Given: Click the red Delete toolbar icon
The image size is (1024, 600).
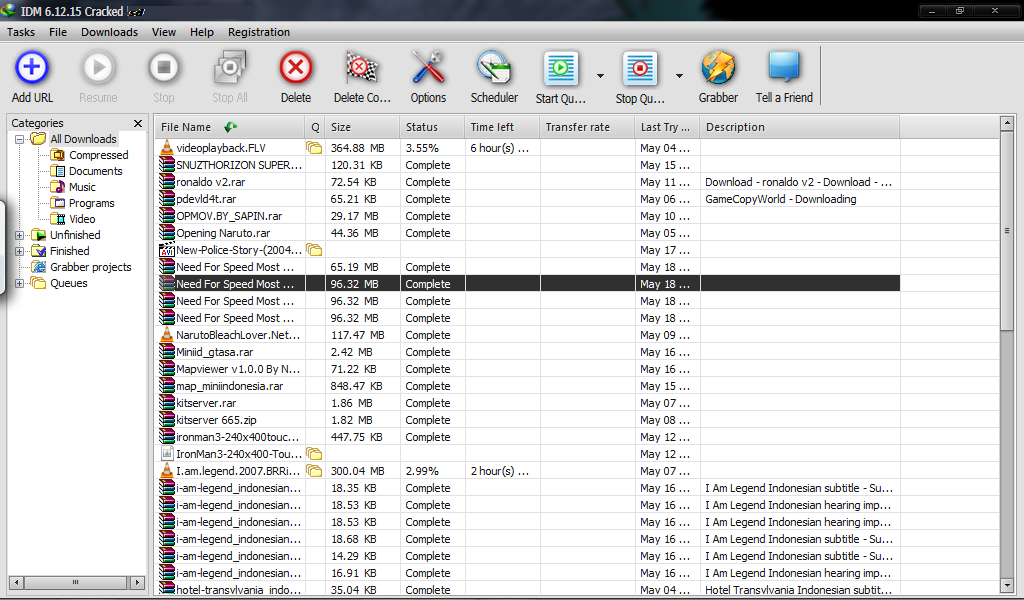Looking at the screenshot, I should (x=296, y=67).
